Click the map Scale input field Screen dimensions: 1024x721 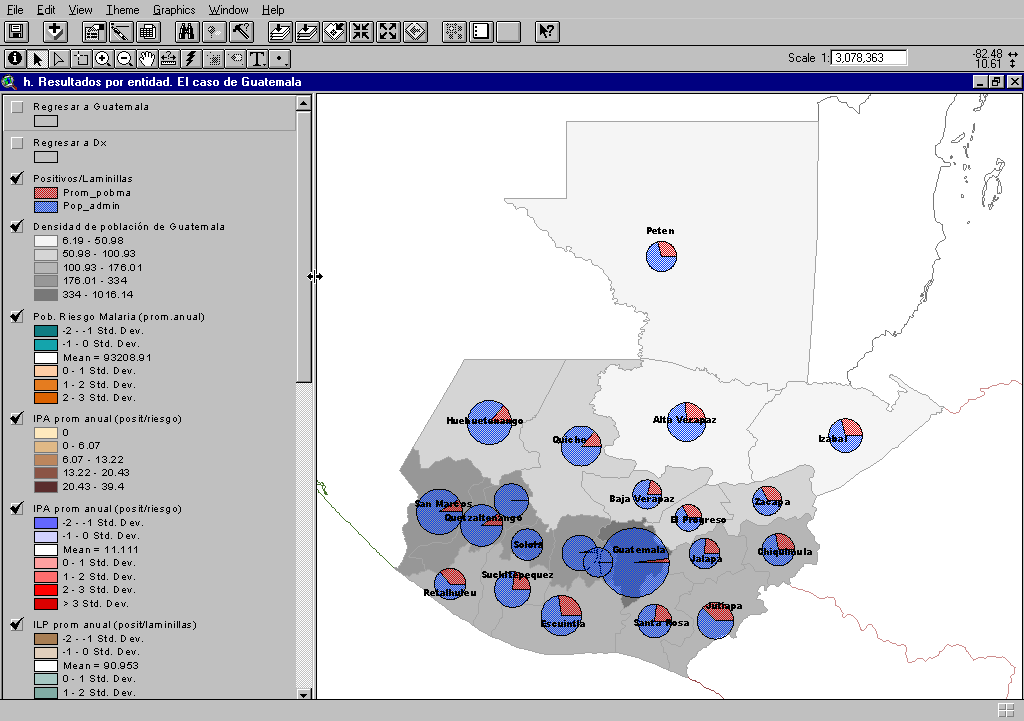click(x=869, y=58)
